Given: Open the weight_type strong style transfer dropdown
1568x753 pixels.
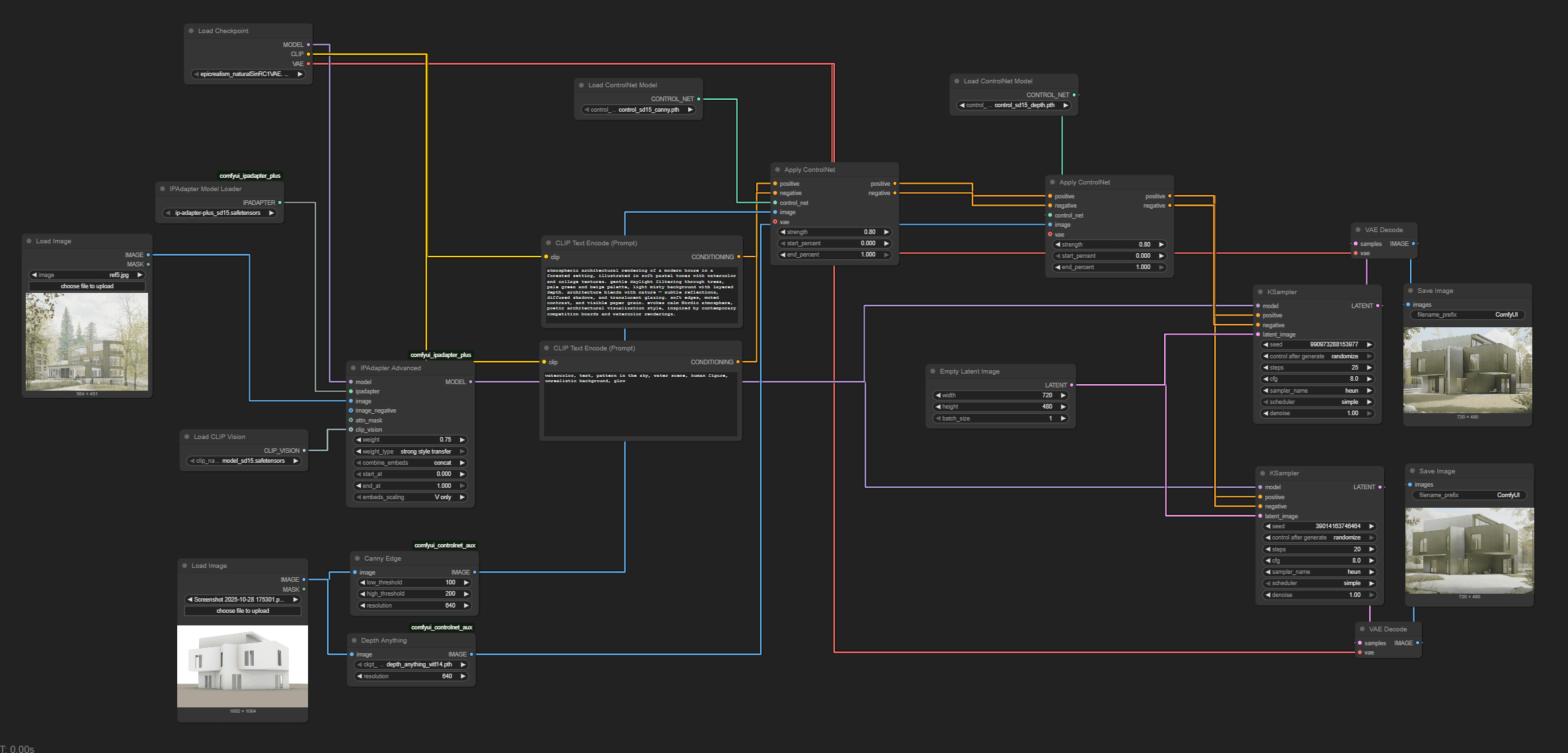Looking at the screenshot, I should pyautogui.click(x=411, y=452).
